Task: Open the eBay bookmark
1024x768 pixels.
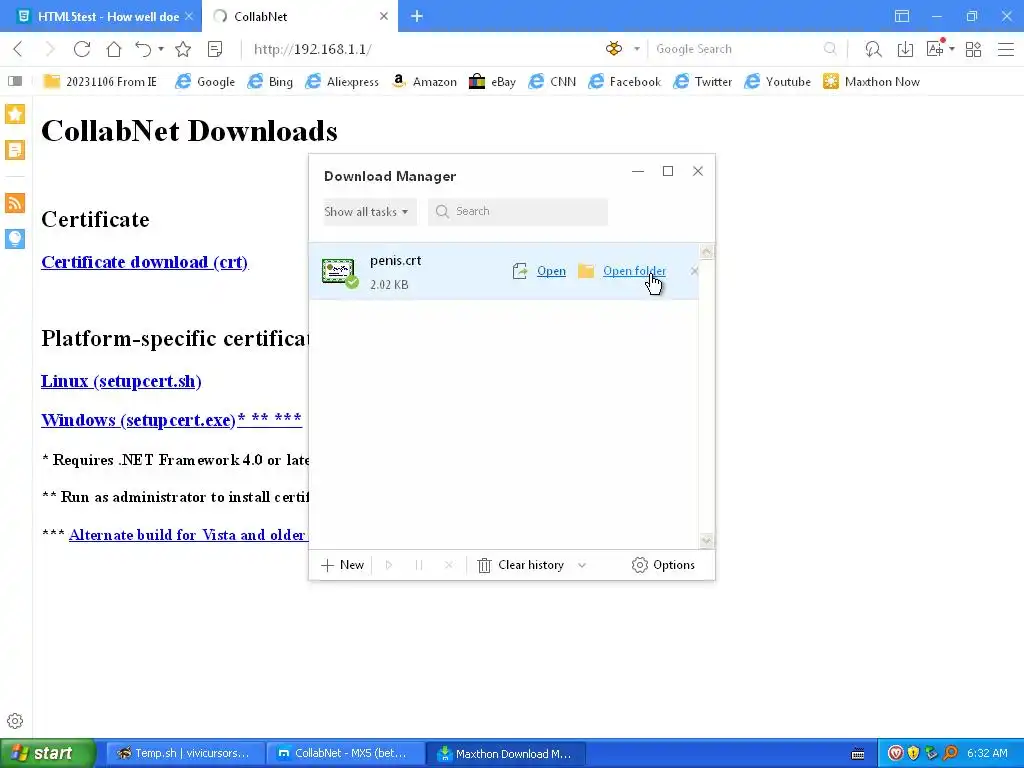Action: (492, 81)
